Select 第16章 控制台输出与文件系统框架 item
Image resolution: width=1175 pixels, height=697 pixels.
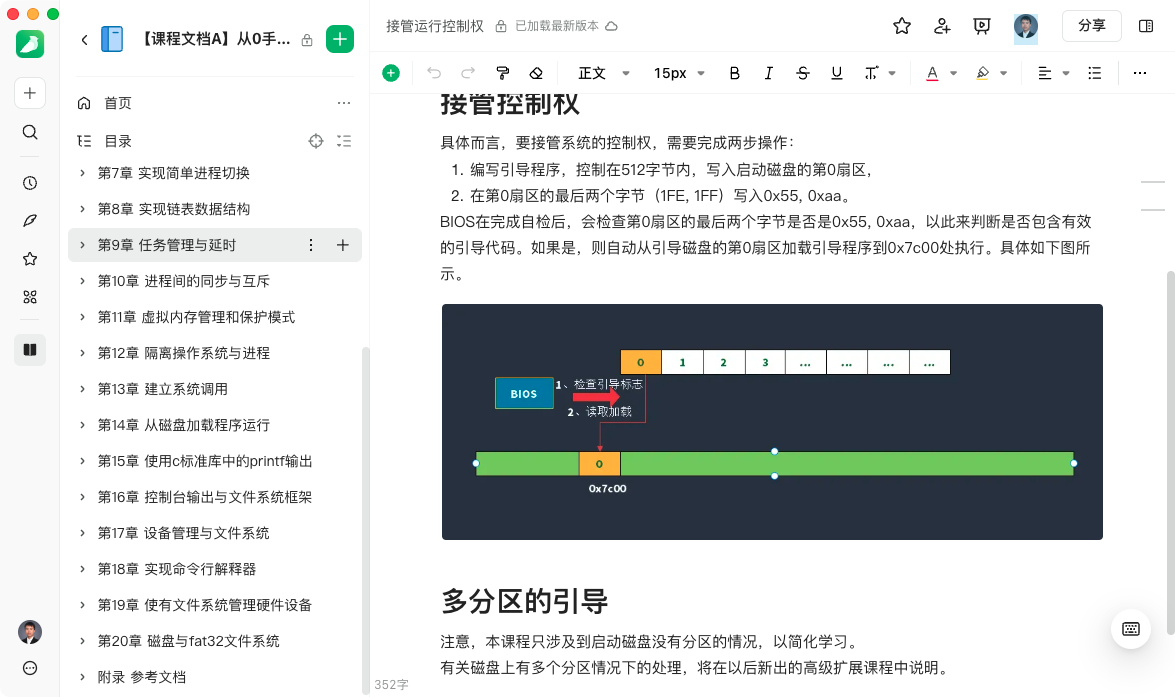tap(204, 497)
